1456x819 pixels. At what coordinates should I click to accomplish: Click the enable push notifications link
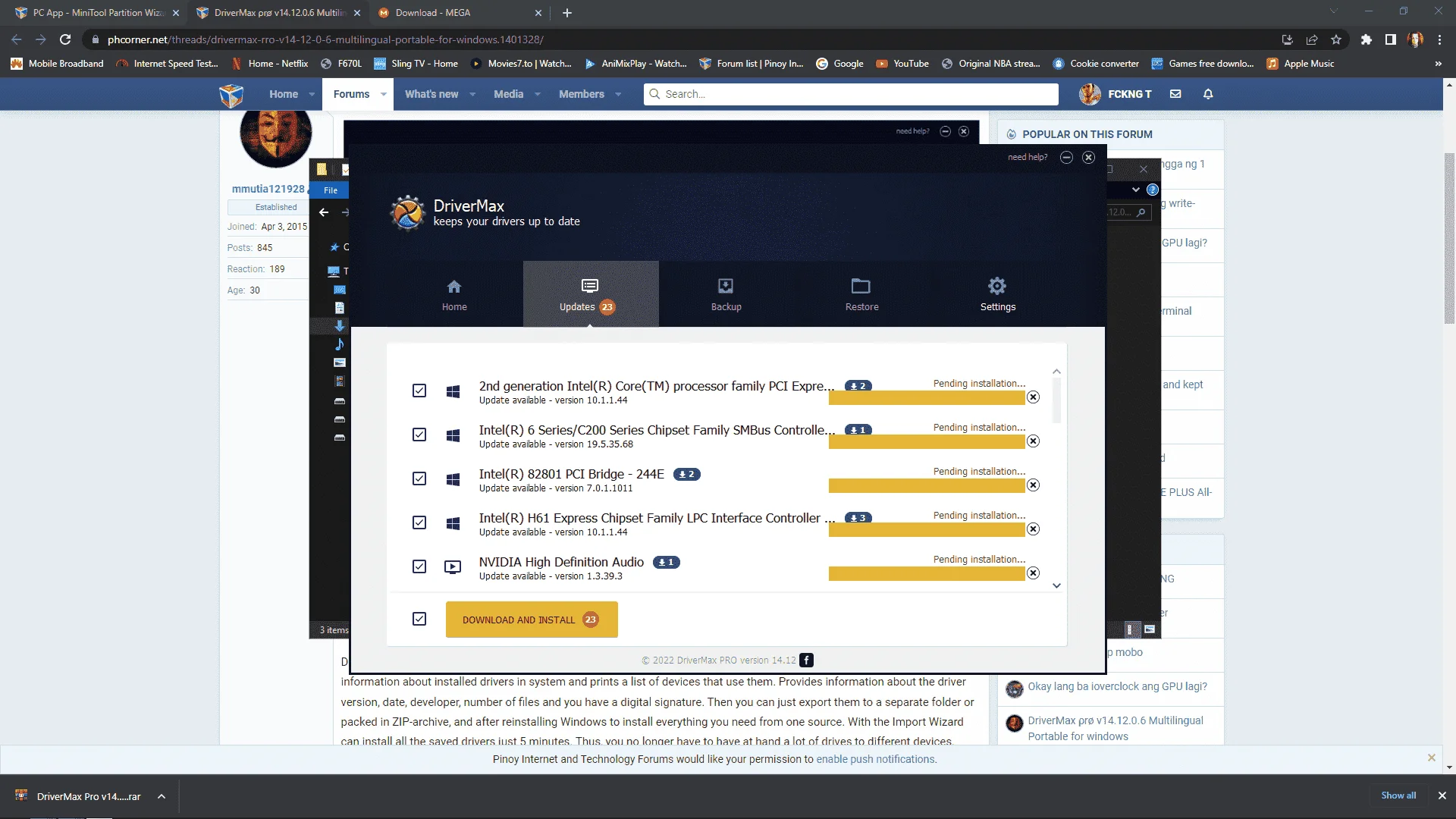point(876,759)
